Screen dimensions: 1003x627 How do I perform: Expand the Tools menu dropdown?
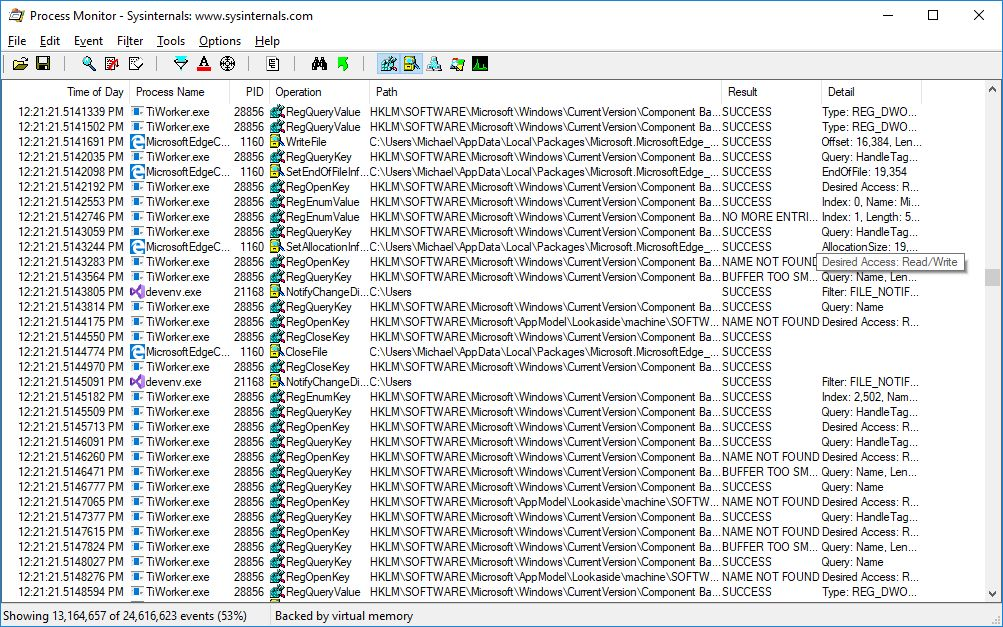[x=171, y=41]
